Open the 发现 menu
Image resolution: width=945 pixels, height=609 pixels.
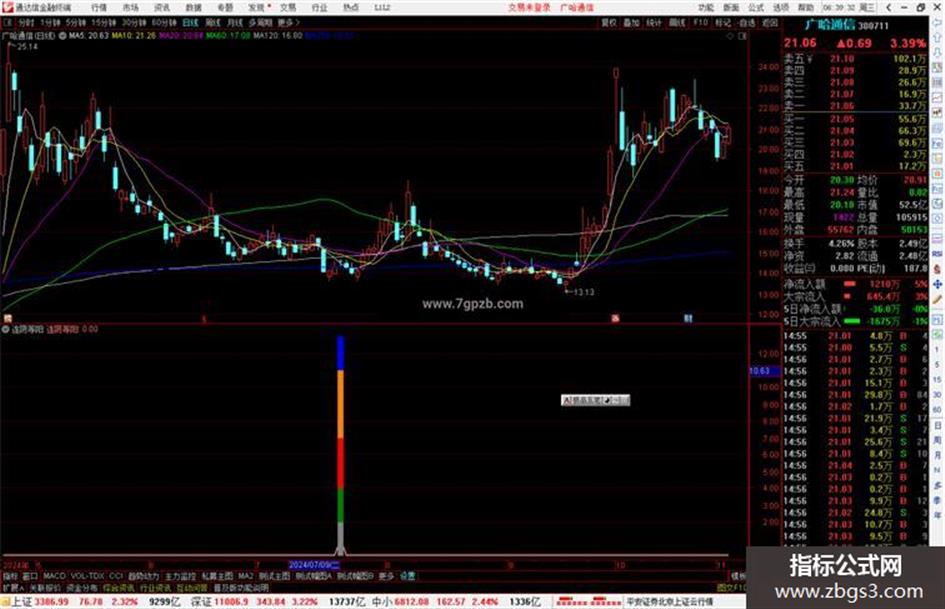[x=257, y=8]
